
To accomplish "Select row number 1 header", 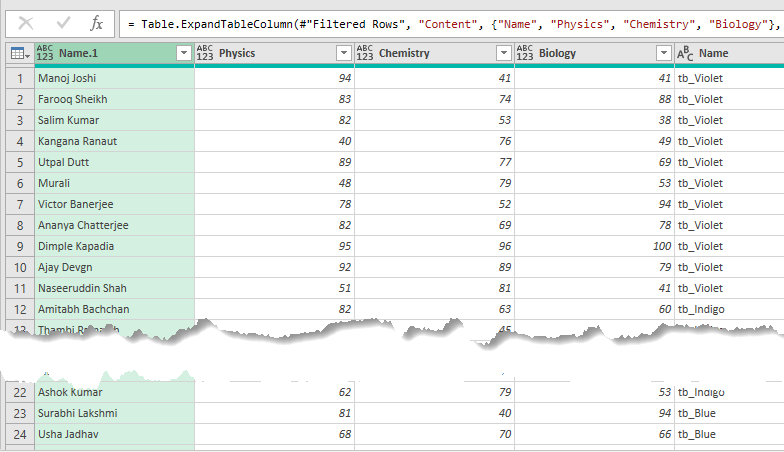I will [x=20, y=78].
